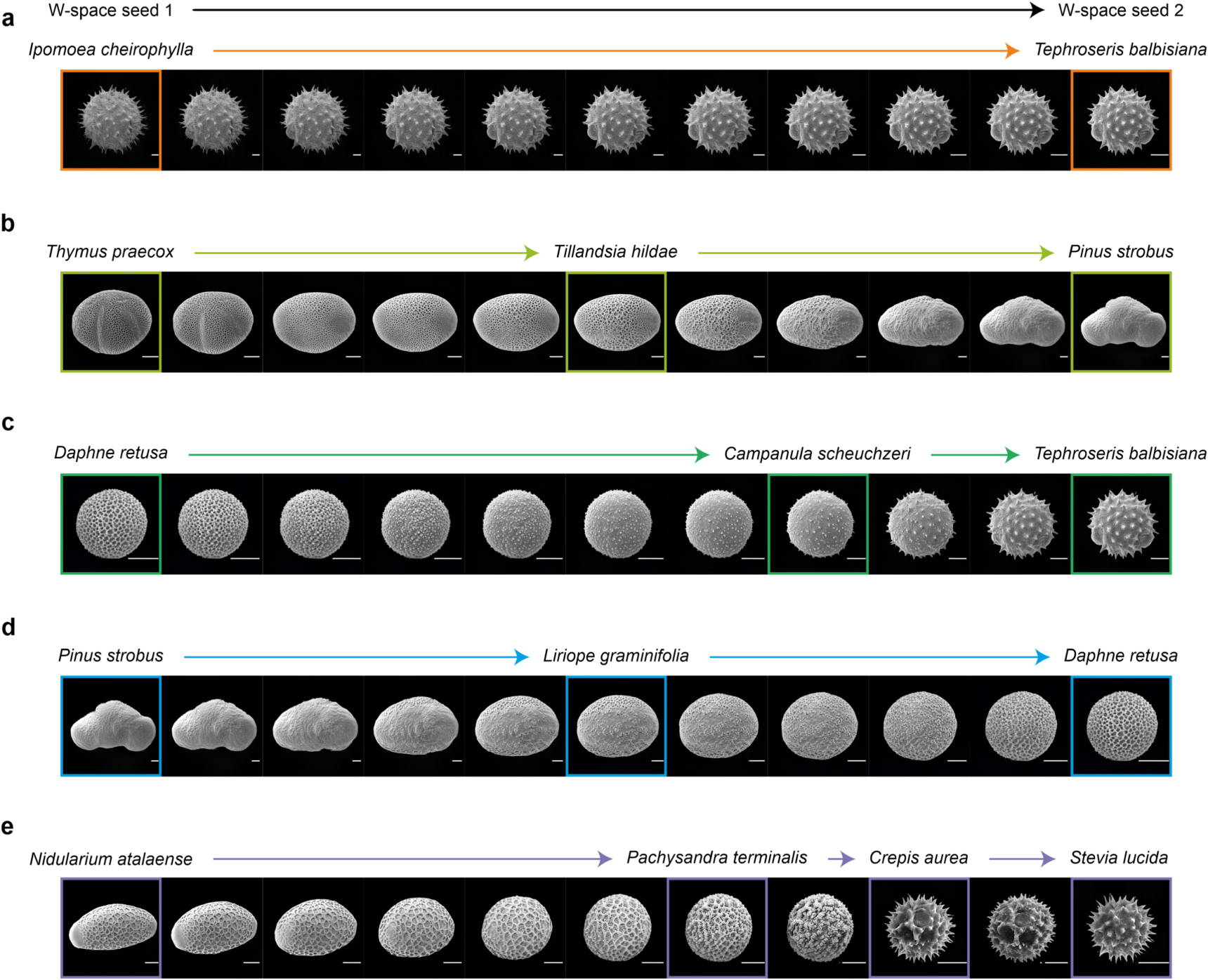Click 'Tephroseris balbisiana' label in panel a
The image size is (1208, 980).
point(1120,50)
